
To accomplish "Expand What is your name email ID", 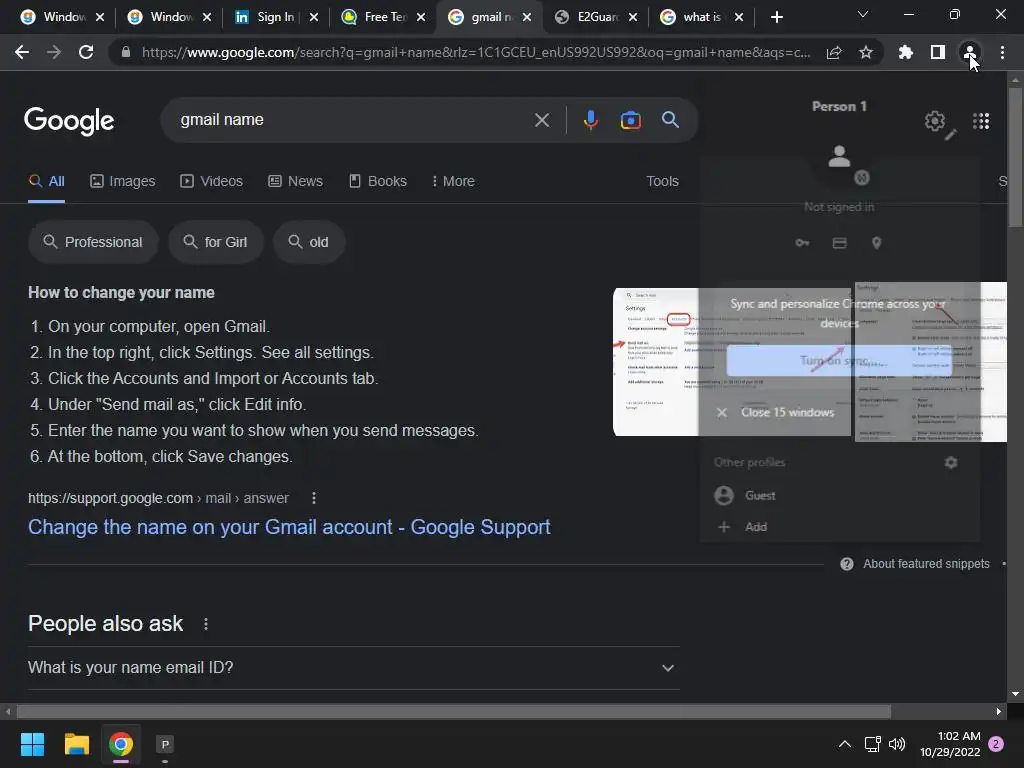I will click(x=353, y=667).
